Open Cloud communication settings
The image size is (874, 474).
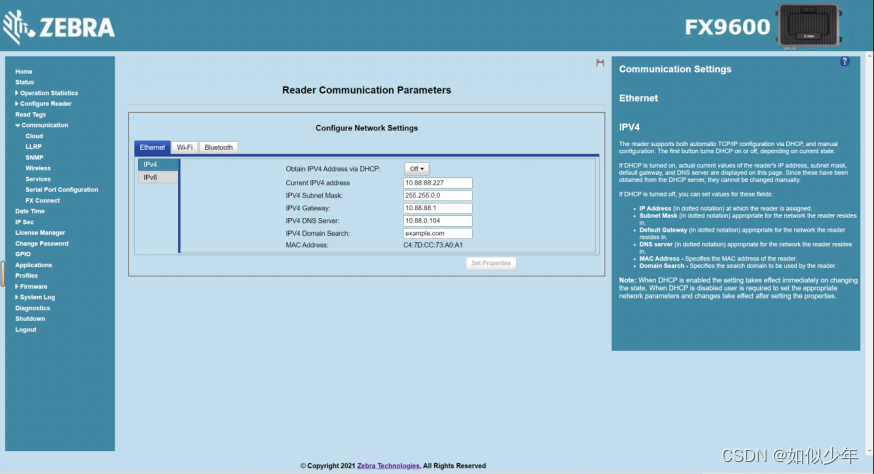point(34,136)
